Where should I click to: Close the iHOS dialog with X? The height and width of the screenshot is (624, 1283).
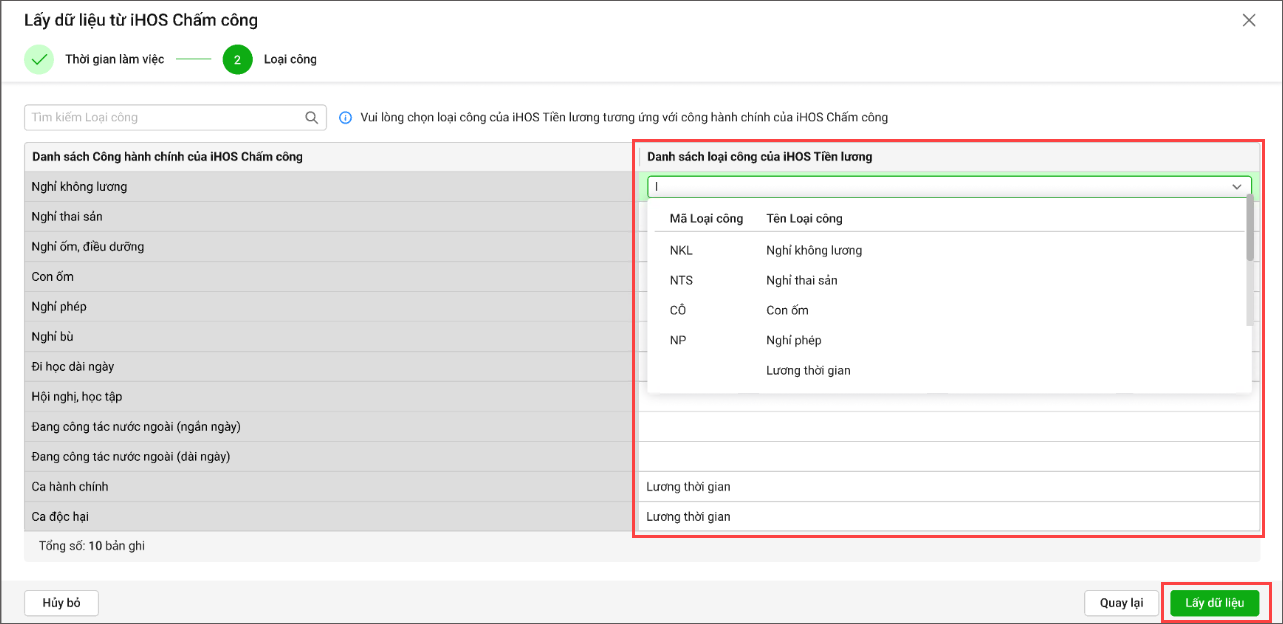(x=1249, y=20)
